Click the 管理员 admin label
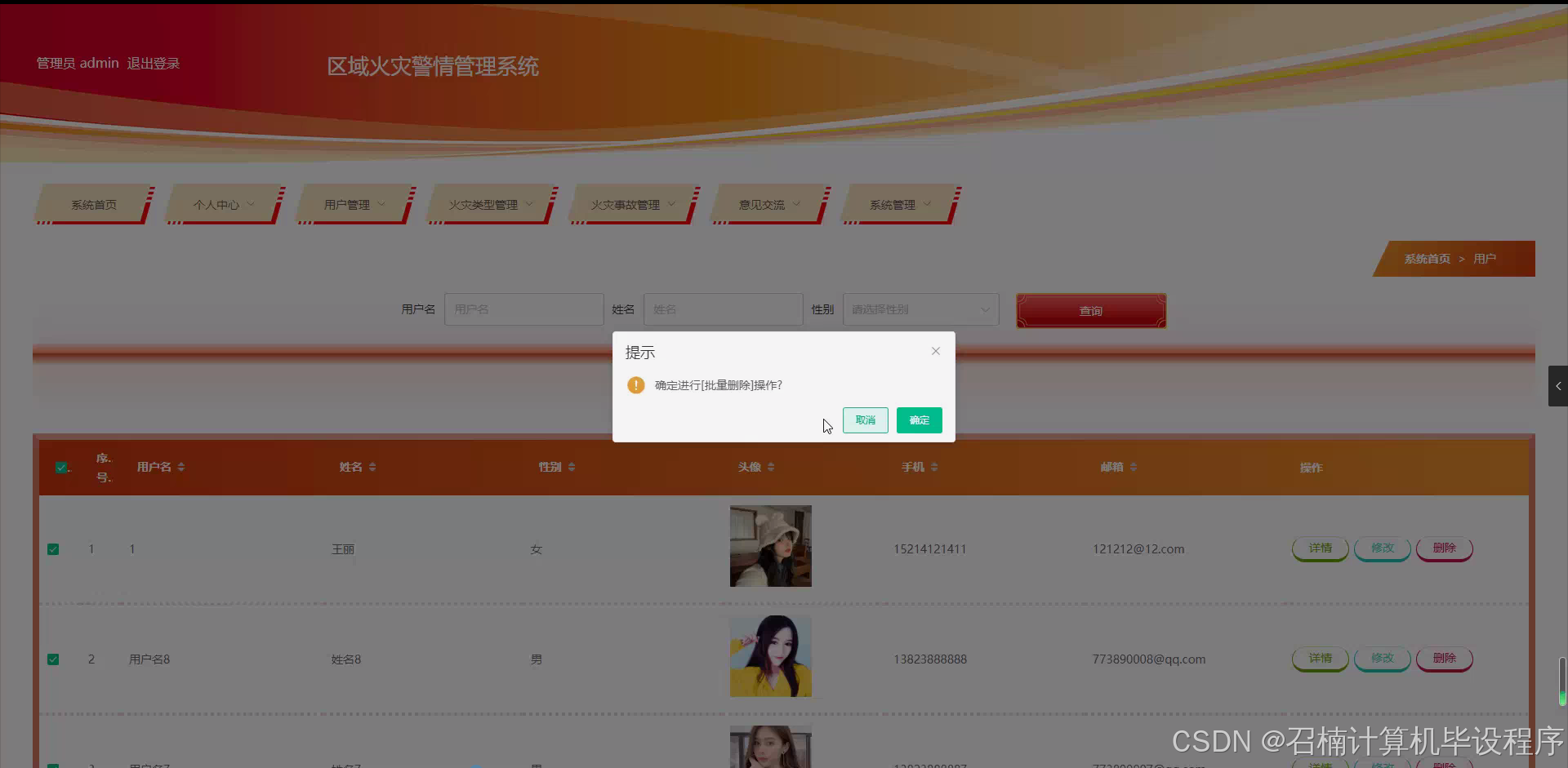1568x768 pixels. pos(78,63)
